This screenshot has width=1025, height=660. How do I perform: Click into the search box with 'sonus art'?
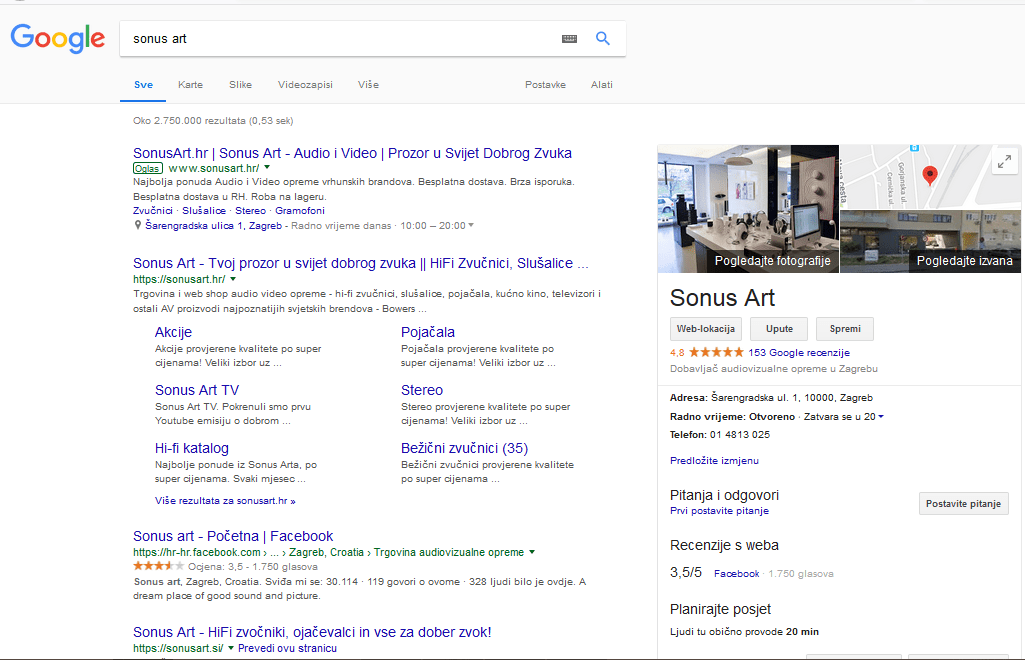340,39
